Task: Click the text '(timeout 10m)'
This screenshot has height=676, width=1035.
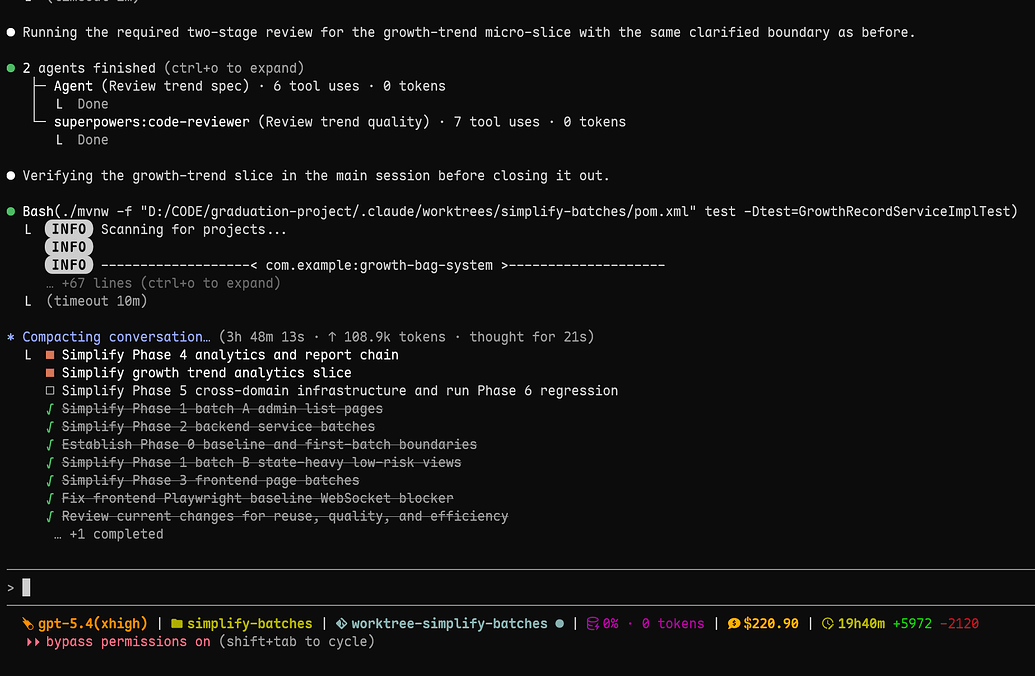Action: coord(96,301)
